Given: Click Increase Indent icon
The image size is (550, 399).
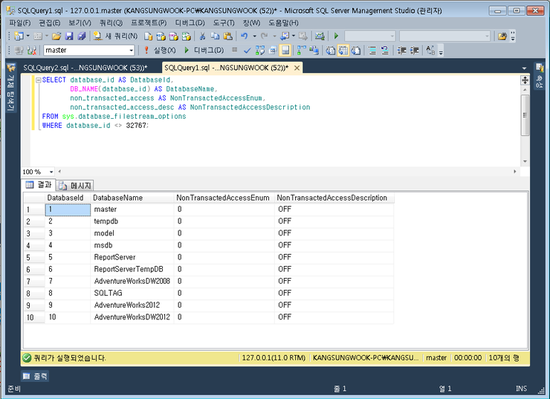Looking at the screenshot, I should 414,50.
